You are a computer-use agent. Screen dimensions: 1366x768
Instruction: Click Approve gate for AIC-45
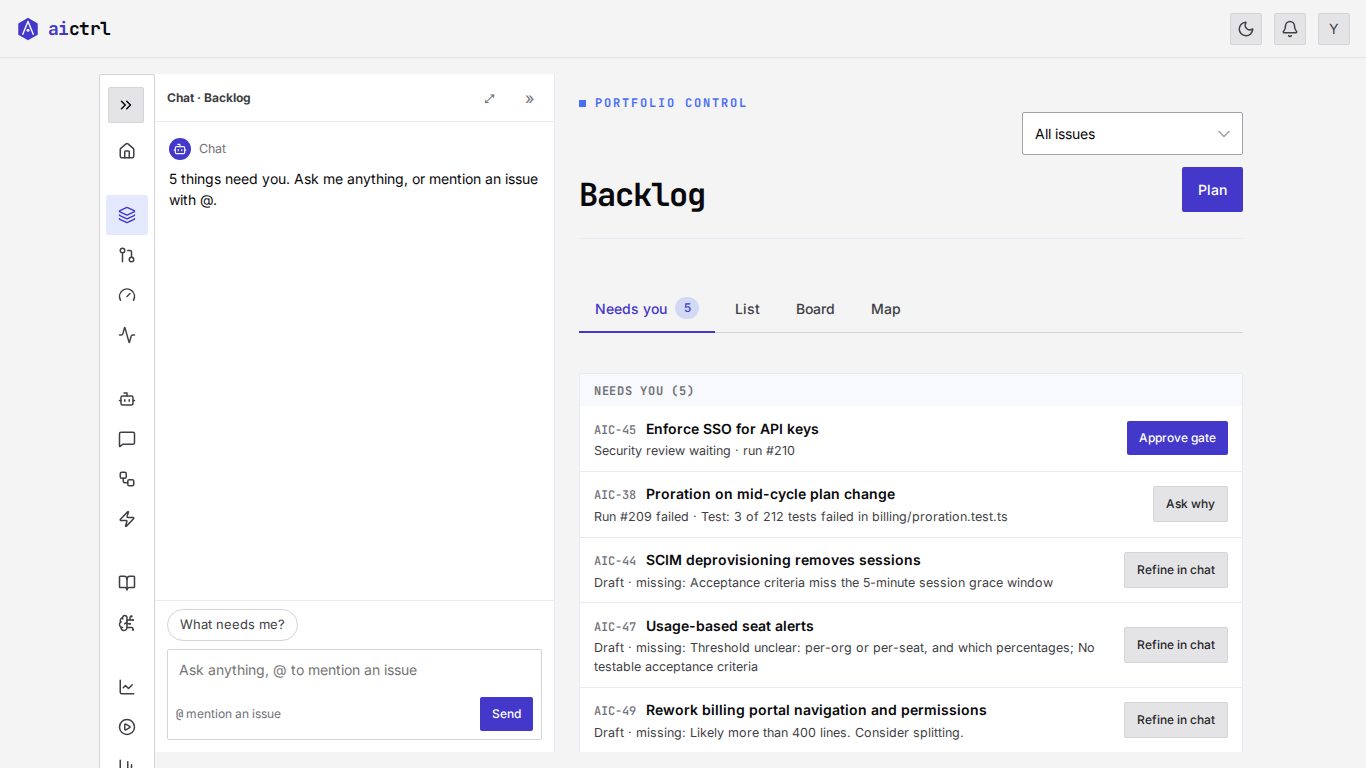[1177, 438]
